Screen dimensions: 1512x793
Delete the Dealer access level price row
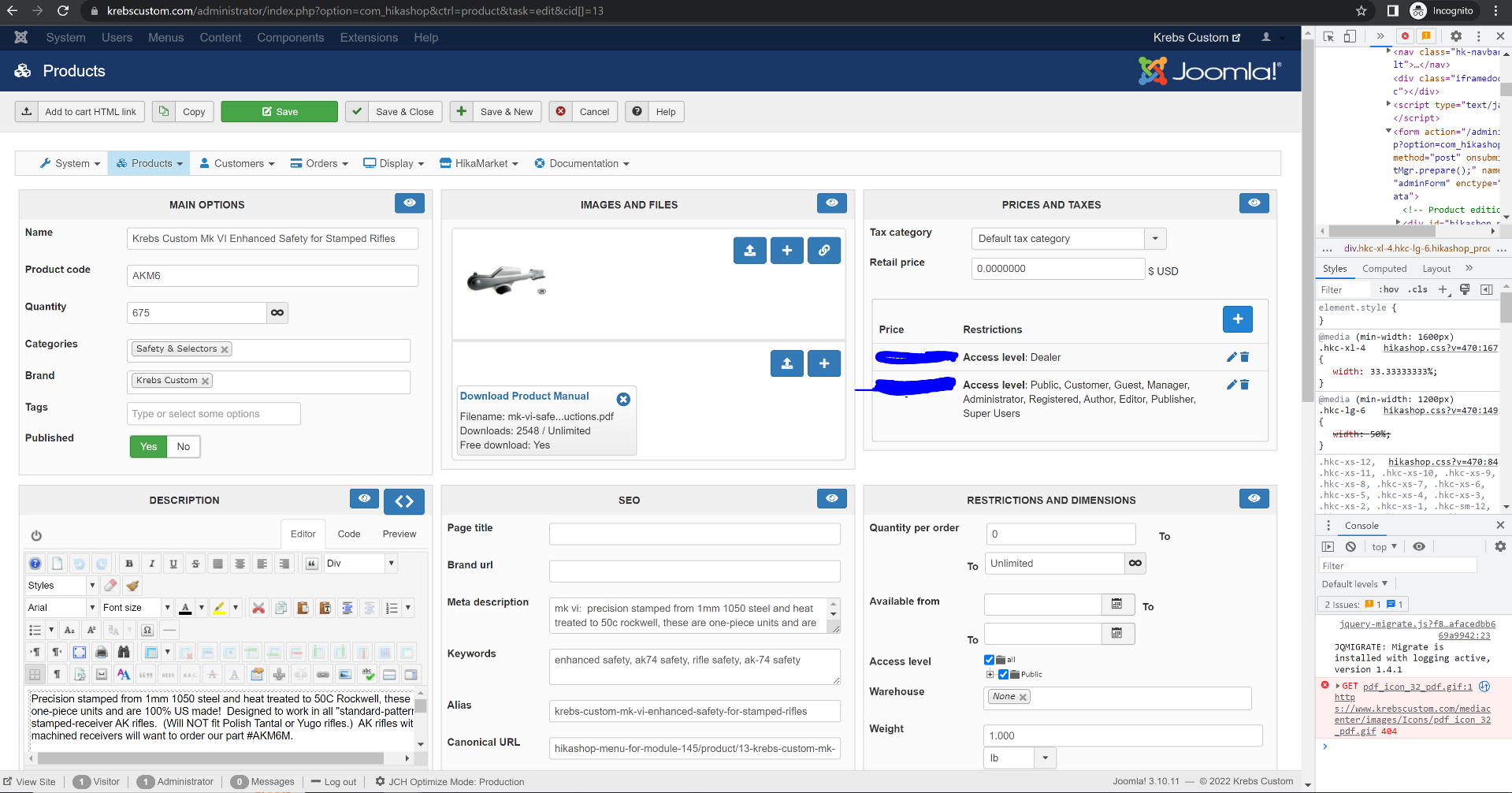[1245, 357]
